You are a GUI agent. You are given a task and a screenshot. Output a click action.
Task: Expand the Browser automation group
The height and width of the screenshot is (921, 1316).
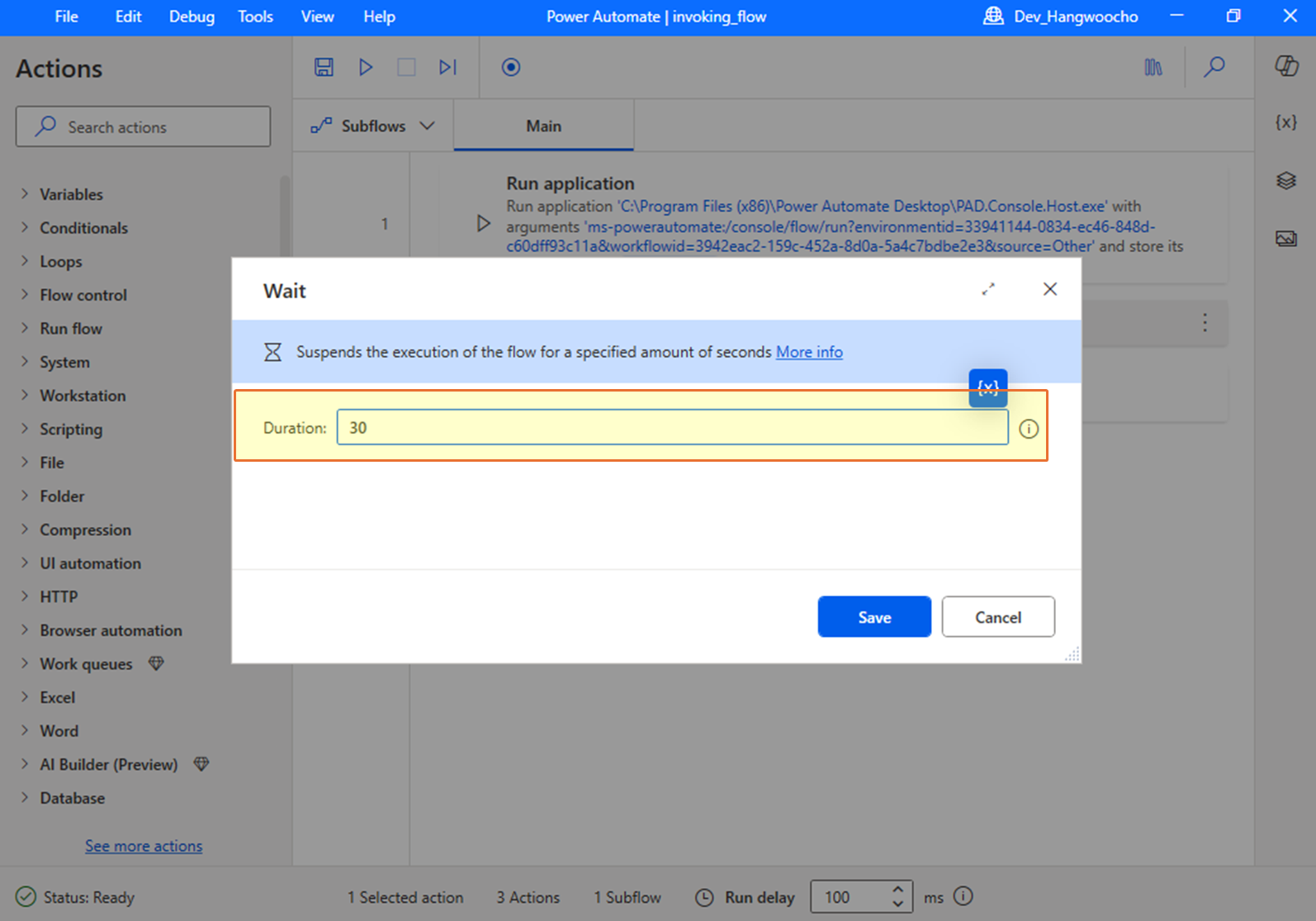click(25, 630)
